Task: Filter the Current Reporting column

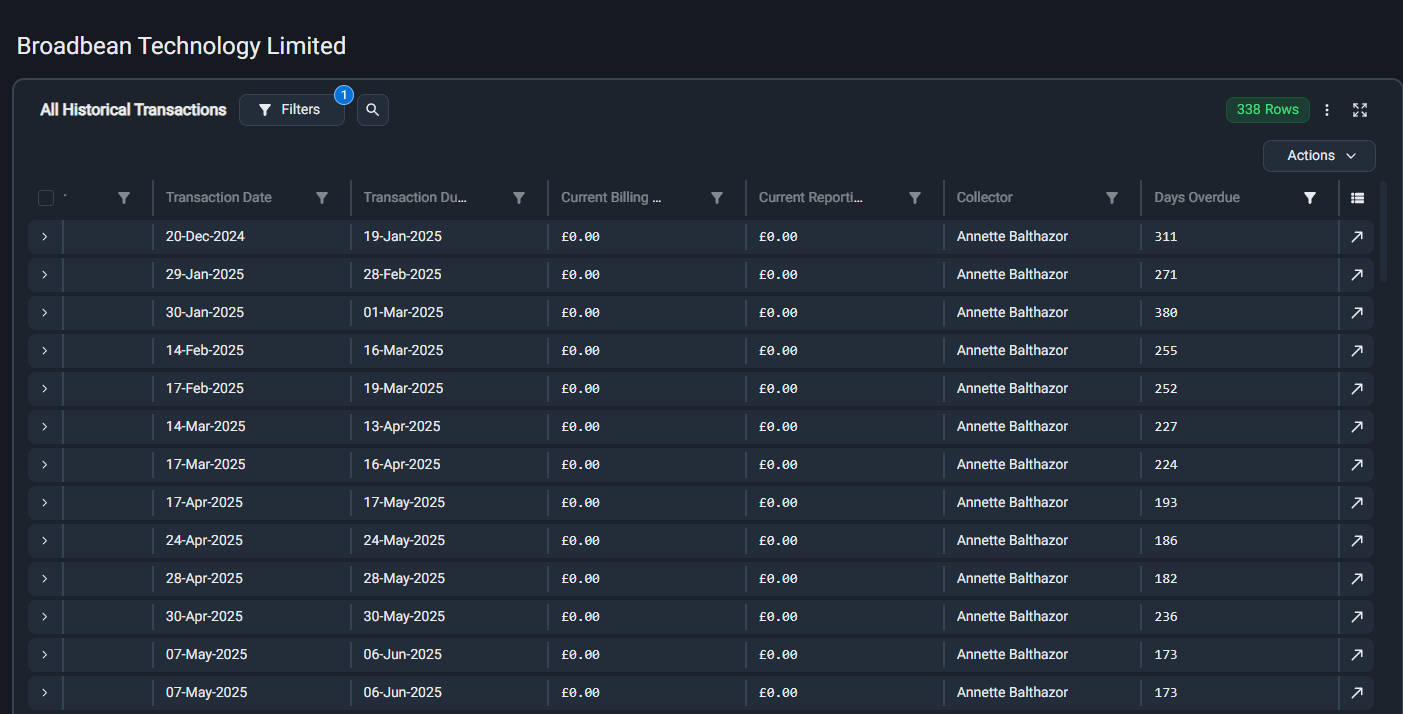Action: pyautogui.click(x=915, y=198)
